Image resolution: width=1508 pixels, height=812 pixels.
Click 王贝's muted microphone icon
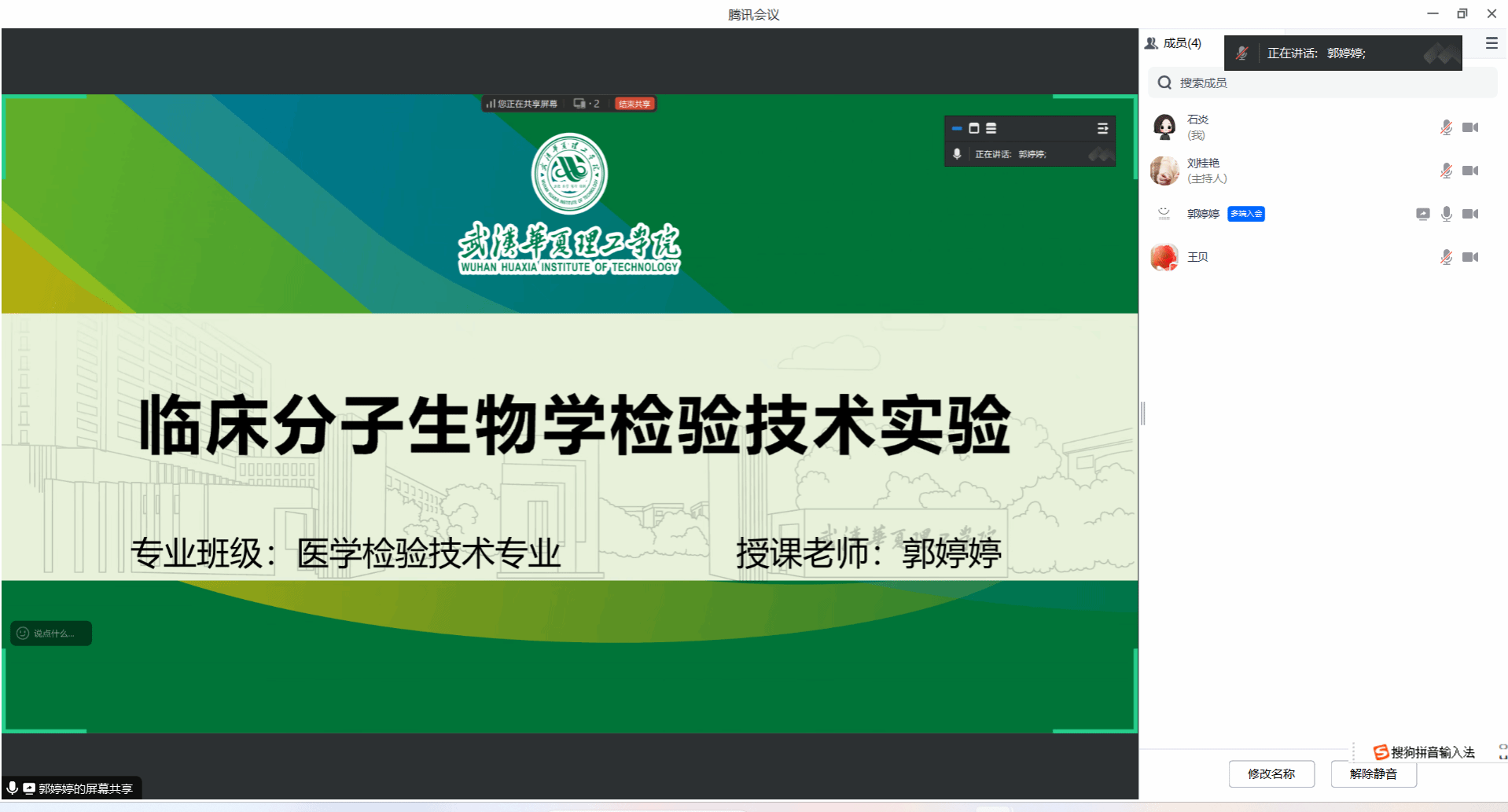click(x=1446, y=257)
